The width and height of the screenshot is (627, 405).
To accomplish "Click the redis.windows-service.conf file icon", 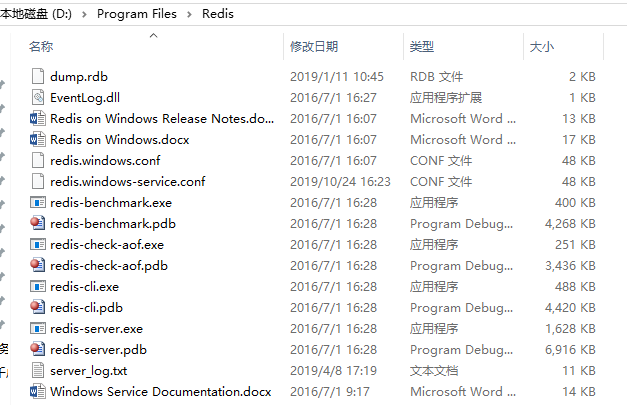I will click(38, 182).
